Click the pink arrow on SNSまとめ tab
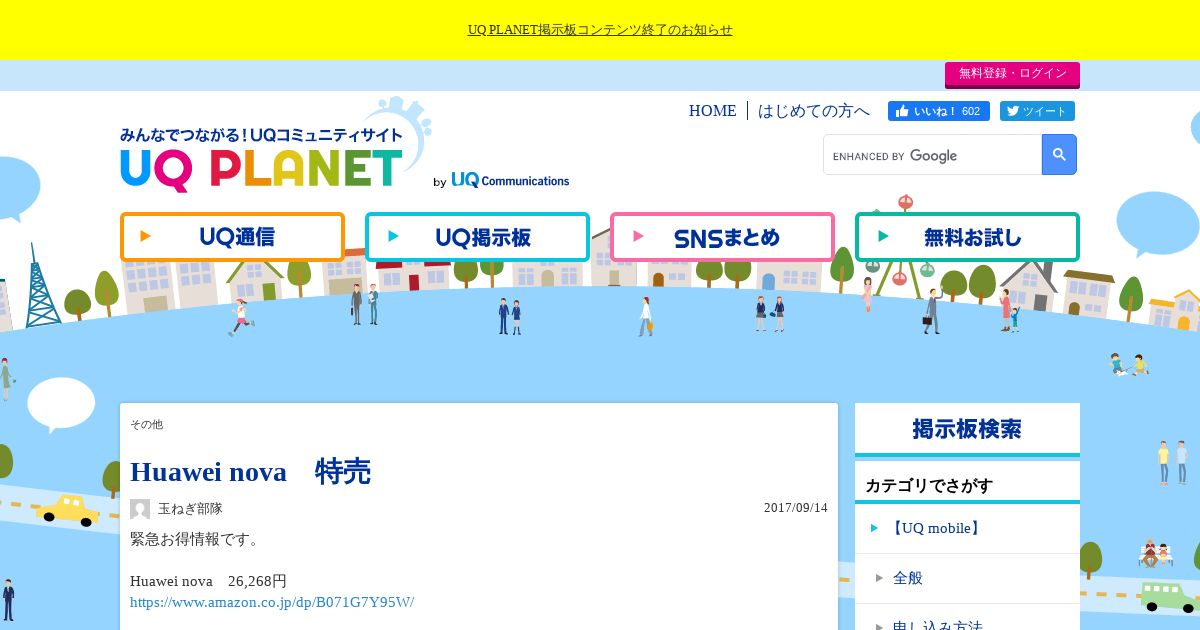The width and height of the screenshot is (1200, 630). pos(639,237)
